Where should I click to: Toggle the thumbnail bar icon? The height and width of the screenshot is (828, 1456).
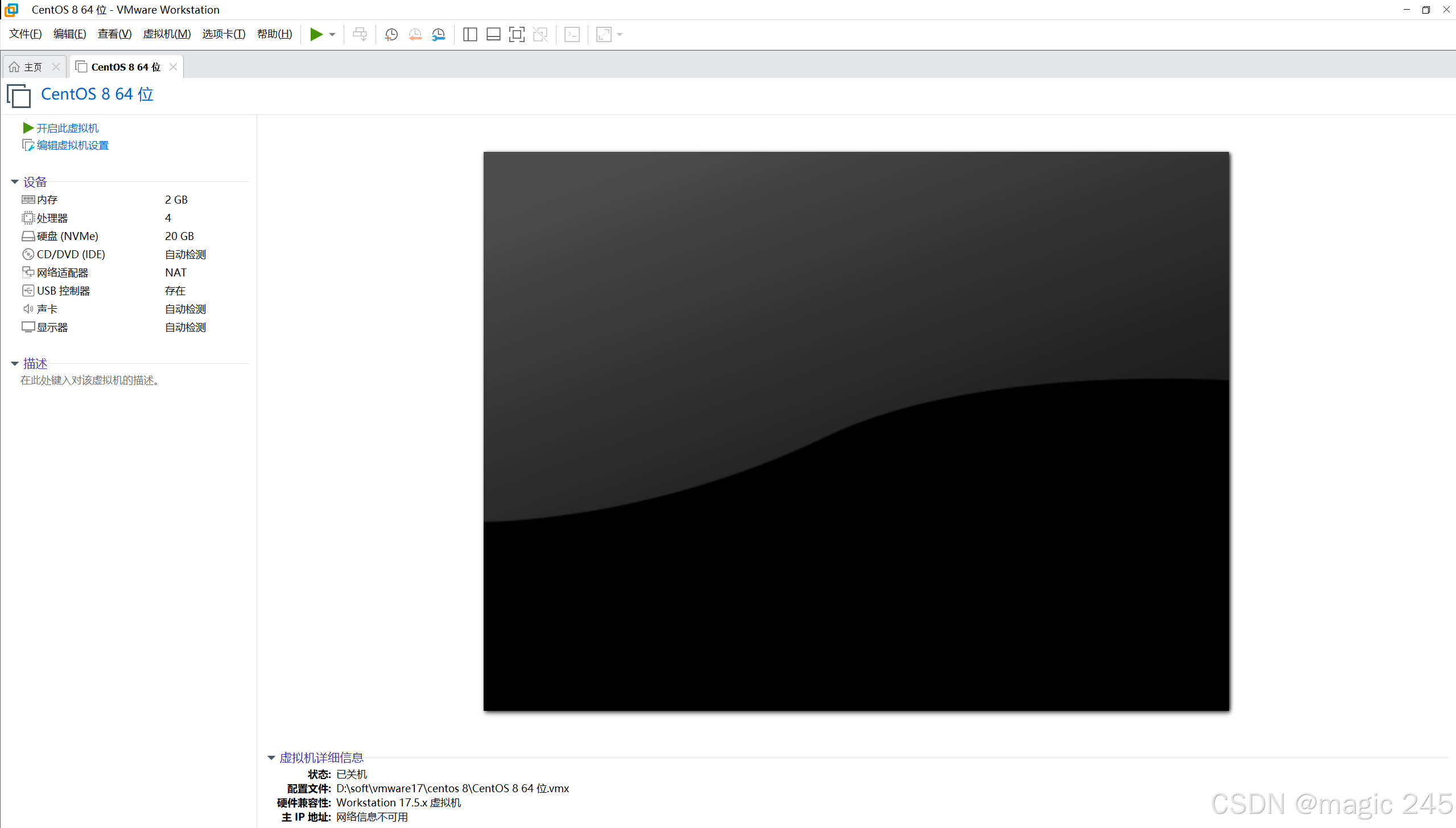493,35
